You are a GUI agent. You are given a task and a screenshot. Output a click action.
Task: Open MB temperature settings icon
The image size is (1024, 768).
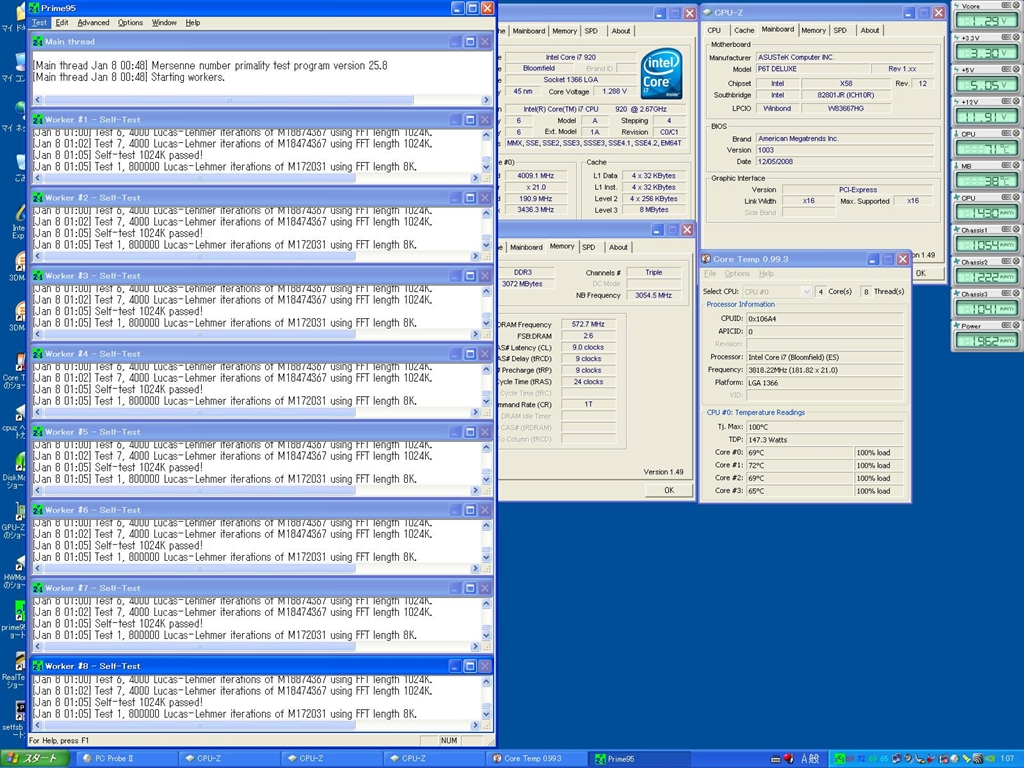pos(1006,165)
